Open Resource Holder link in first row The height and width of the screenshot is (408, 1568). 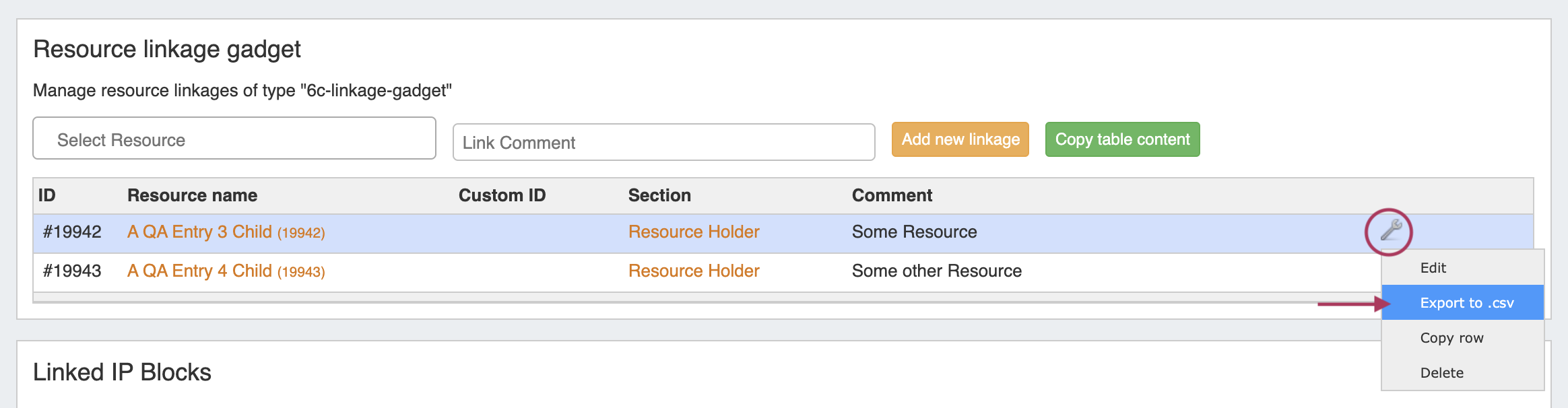tap(694, 232)
